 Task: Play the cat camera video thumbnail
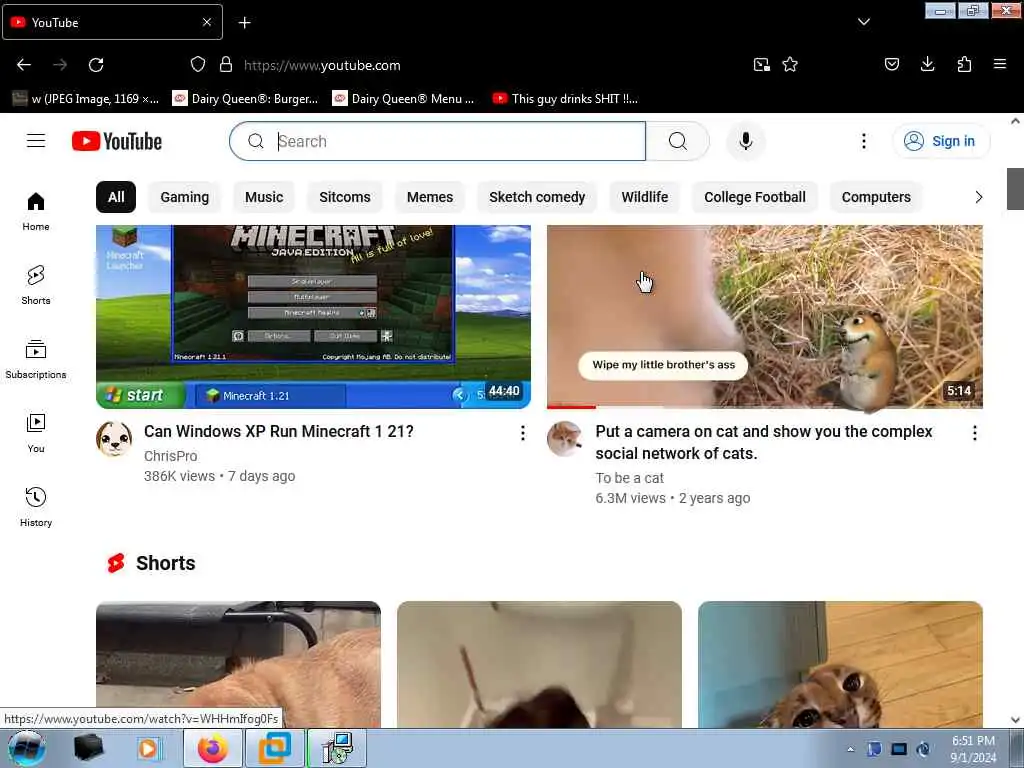click(765, 317)
